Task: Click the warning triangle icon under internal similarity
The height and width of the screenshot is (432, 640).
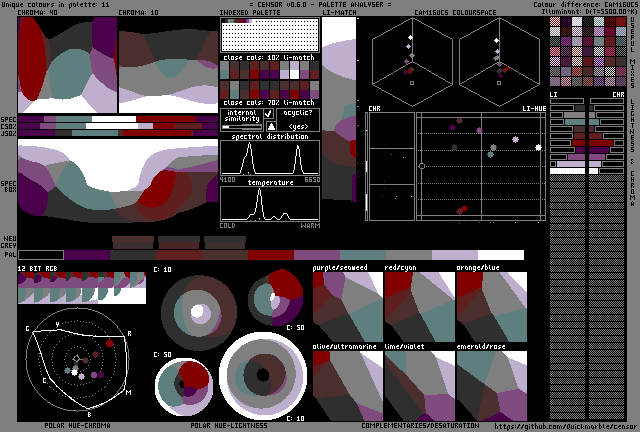Action: (270, 126)
